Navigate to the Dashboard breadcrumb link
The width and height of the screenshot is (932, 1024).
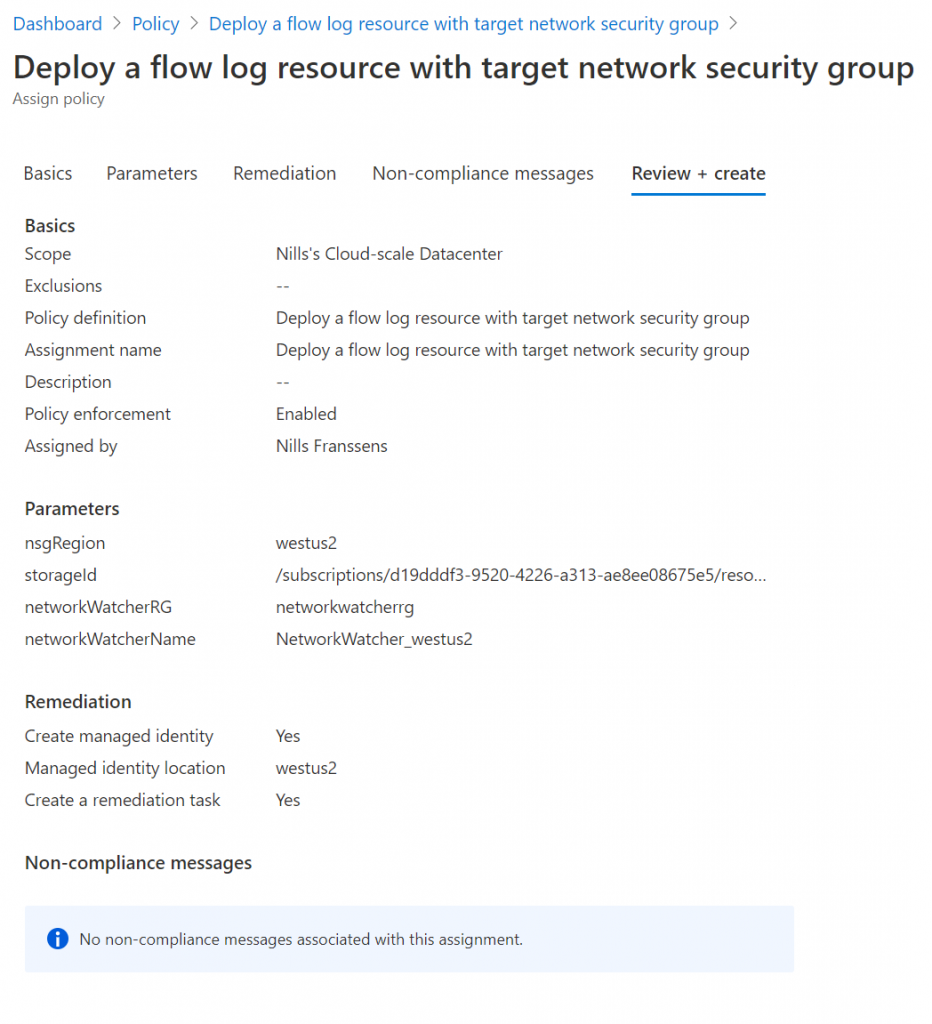(x=57, y=24)
